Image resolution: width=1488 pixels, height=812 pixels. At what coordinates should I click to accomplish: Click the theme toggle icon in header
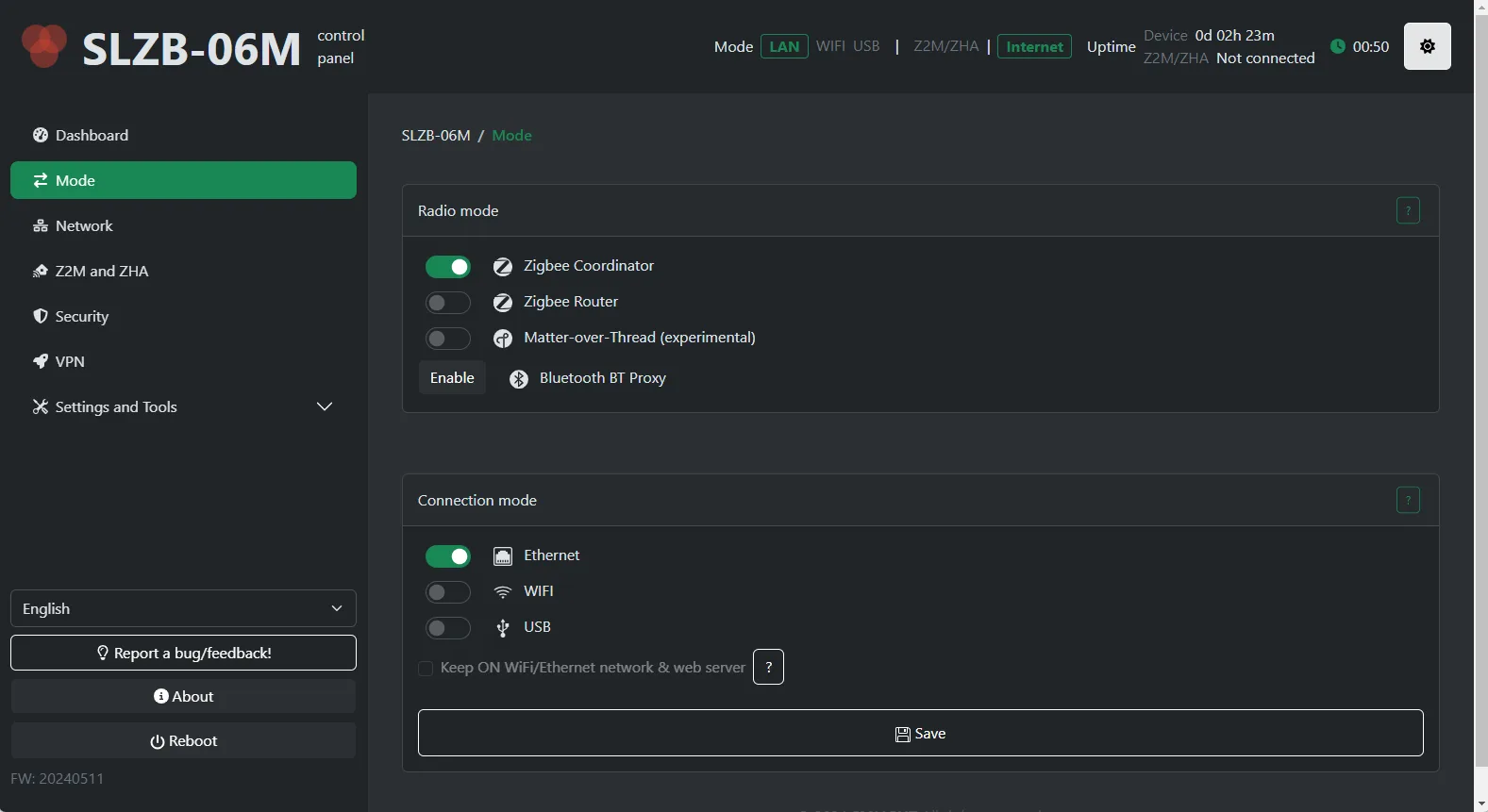click(x=1427, y=46)
